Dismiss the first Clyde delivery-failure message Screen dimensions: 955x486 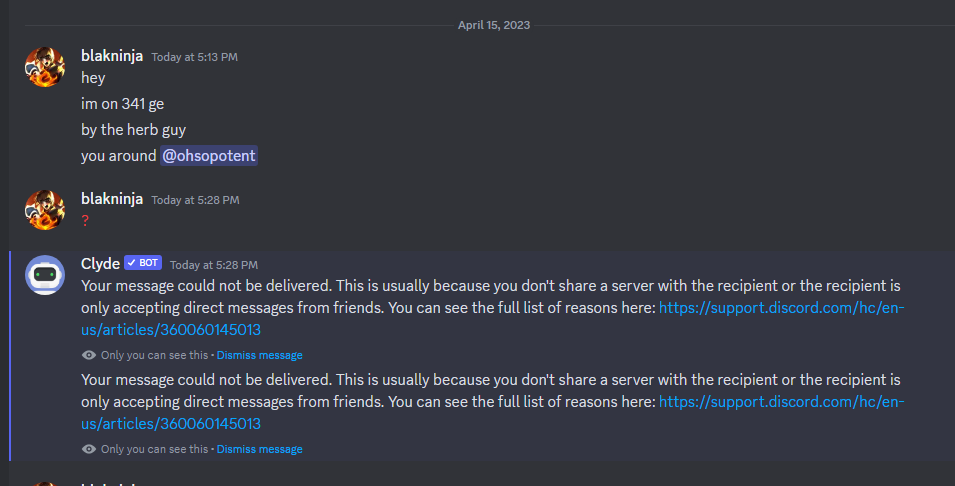click(x=259, y=355)
